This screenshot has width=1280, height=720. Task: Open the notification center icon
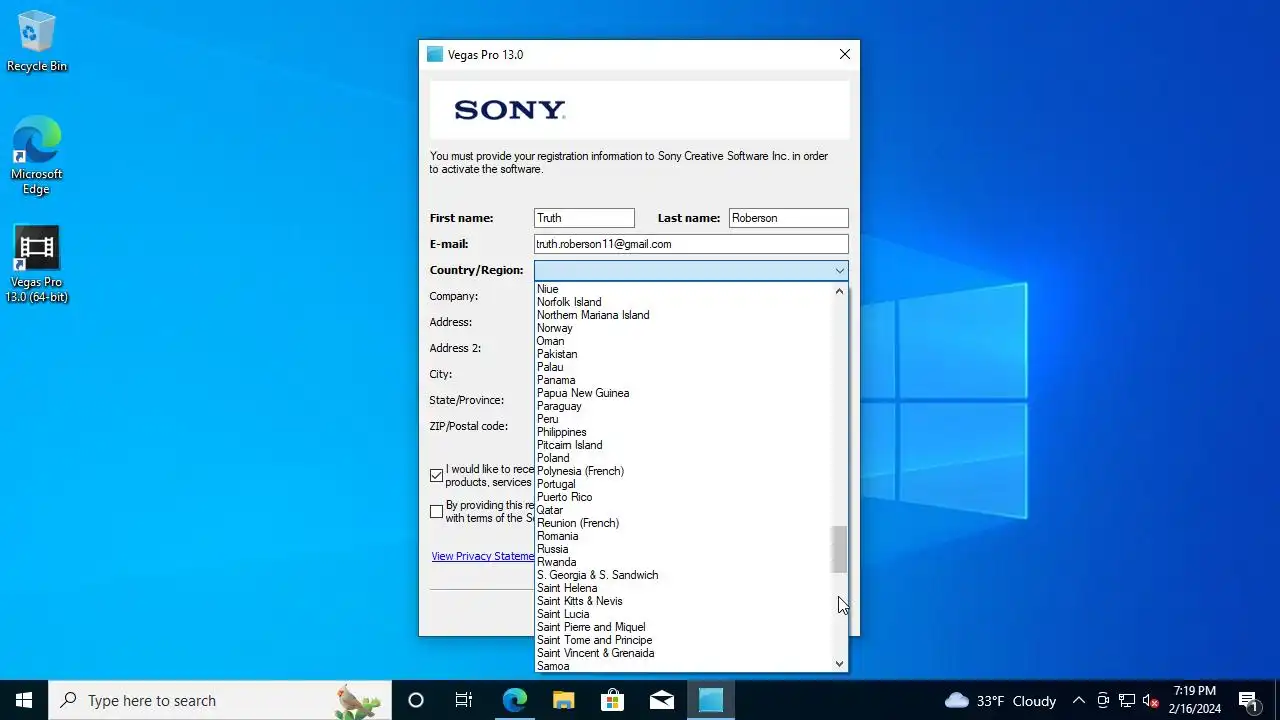coord(1248,700)
